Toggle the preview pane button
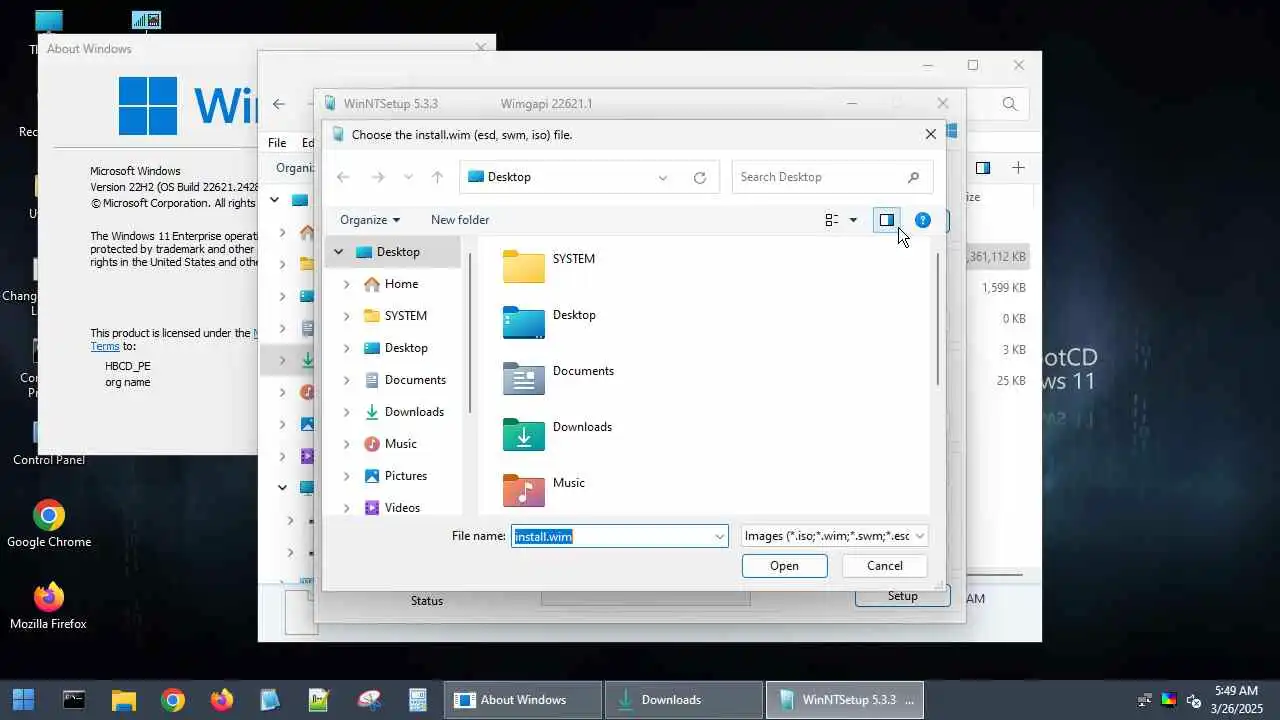Screen dimensions: 1280x720 (x=886, y=220)
